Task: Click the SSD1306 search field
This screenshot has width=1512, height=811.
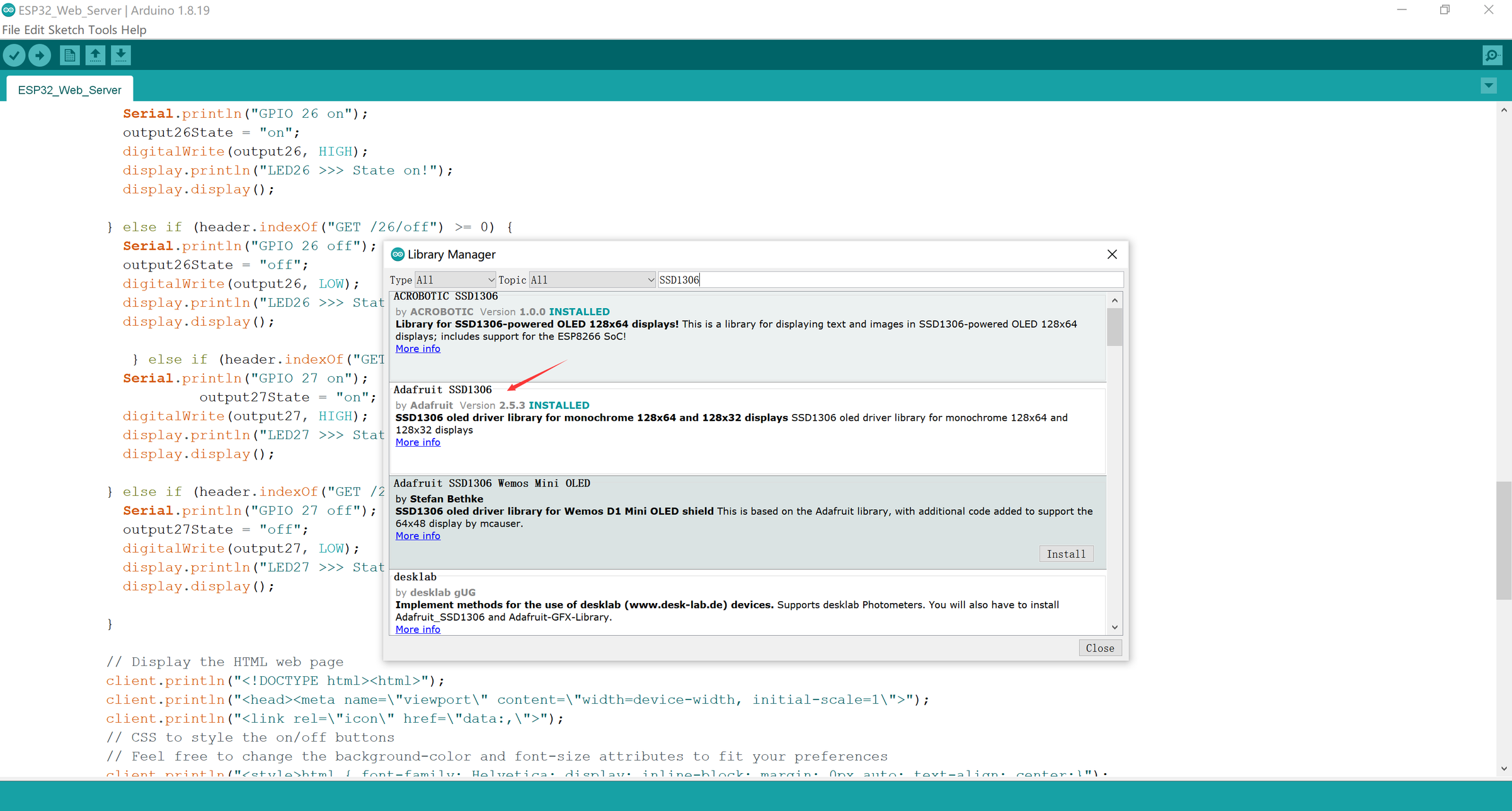Action: 890,280
